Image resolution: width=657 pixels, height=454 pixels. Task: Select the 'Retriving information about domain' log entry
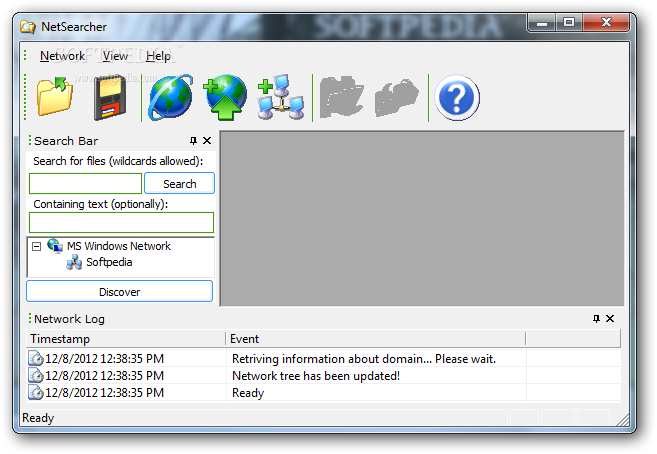coord(323,359)
